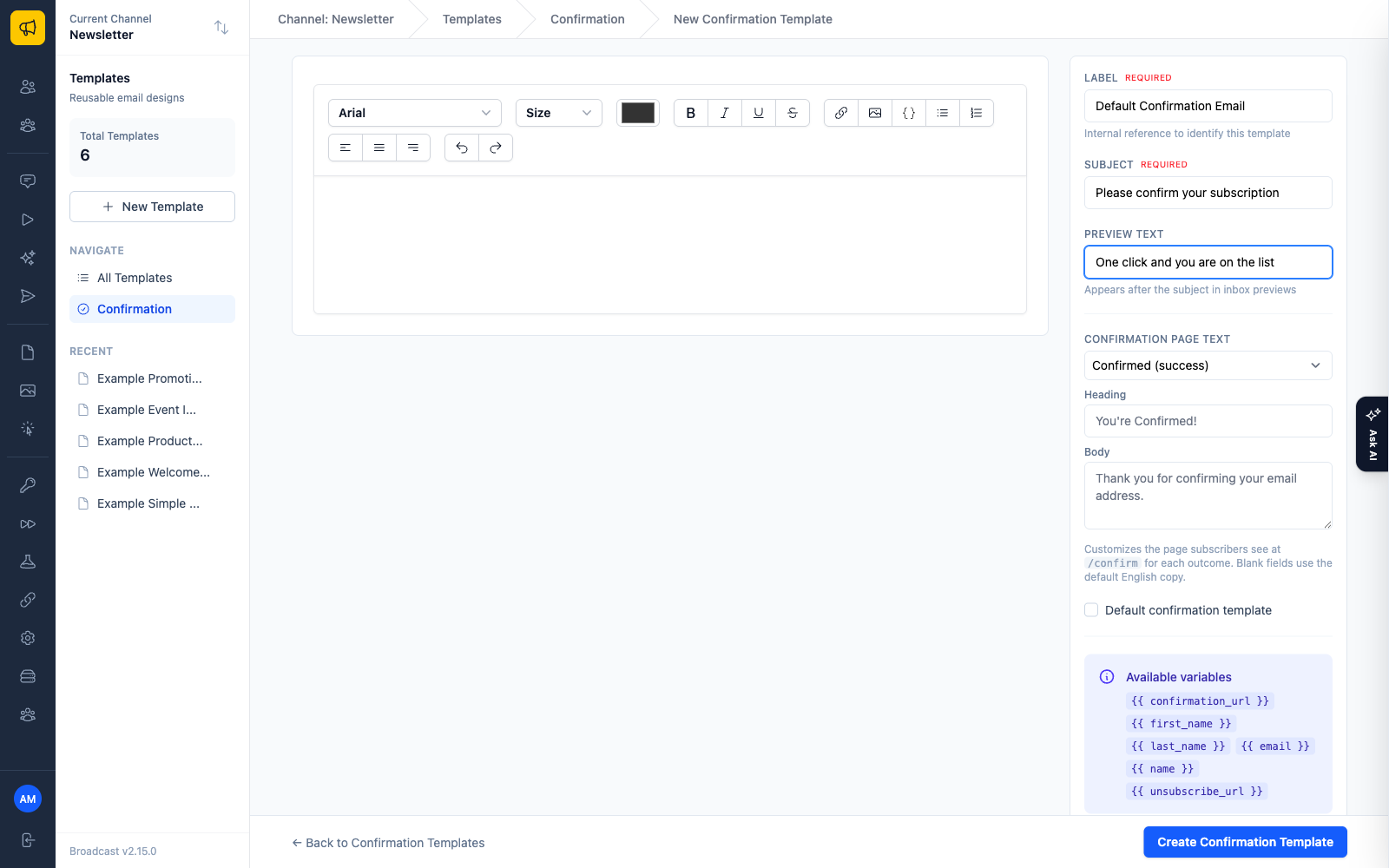Click New Template button
The image size is (1389, 868).
pyautogui.click(x=152, y=207)
